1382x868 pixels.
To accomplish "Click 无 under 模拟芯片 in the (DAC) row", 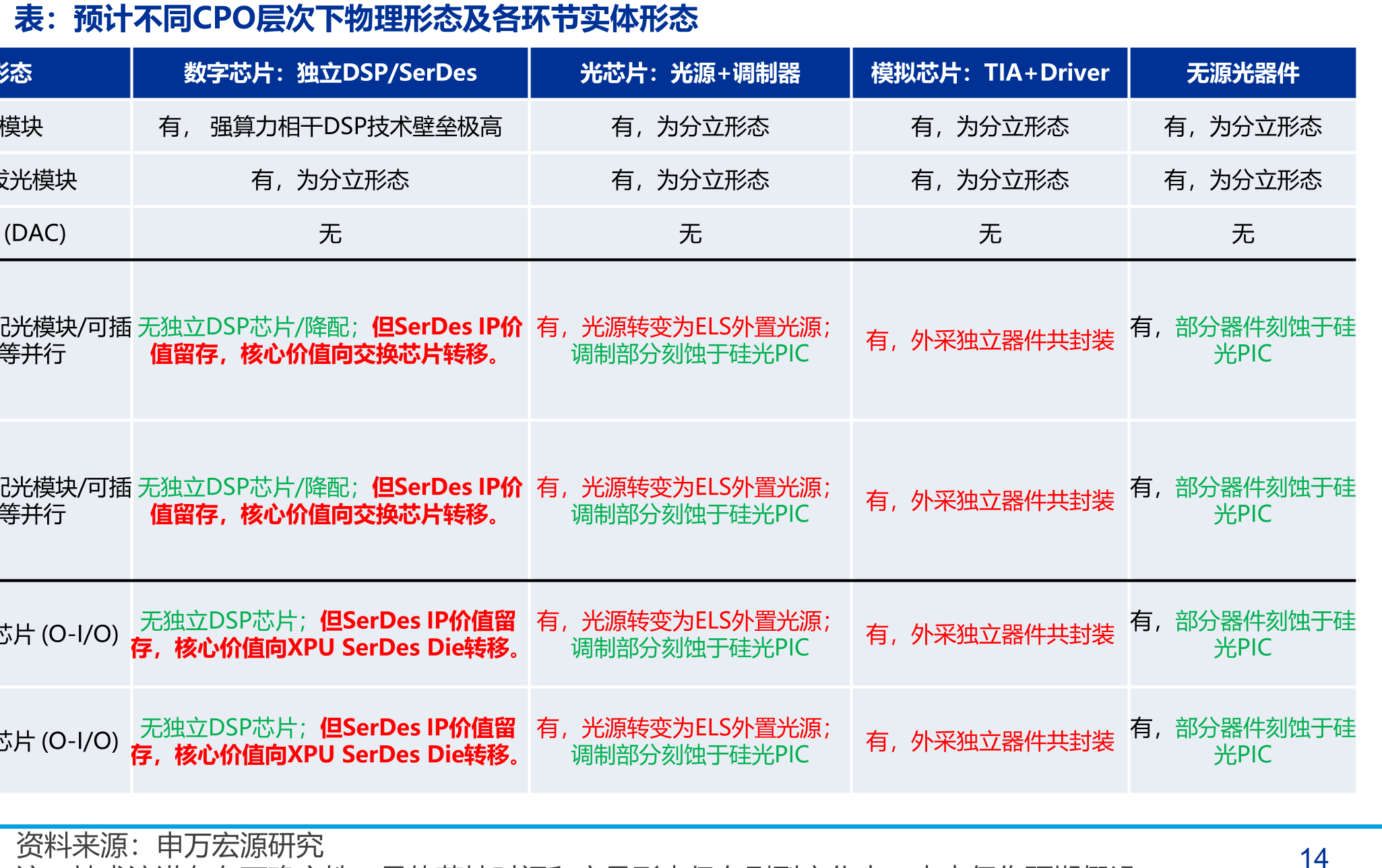I will pos(990,234).
